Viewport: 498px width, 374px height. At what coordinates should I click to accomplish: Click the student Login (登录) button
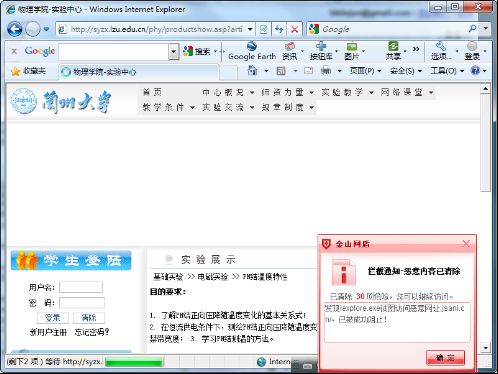click(53, 318)
